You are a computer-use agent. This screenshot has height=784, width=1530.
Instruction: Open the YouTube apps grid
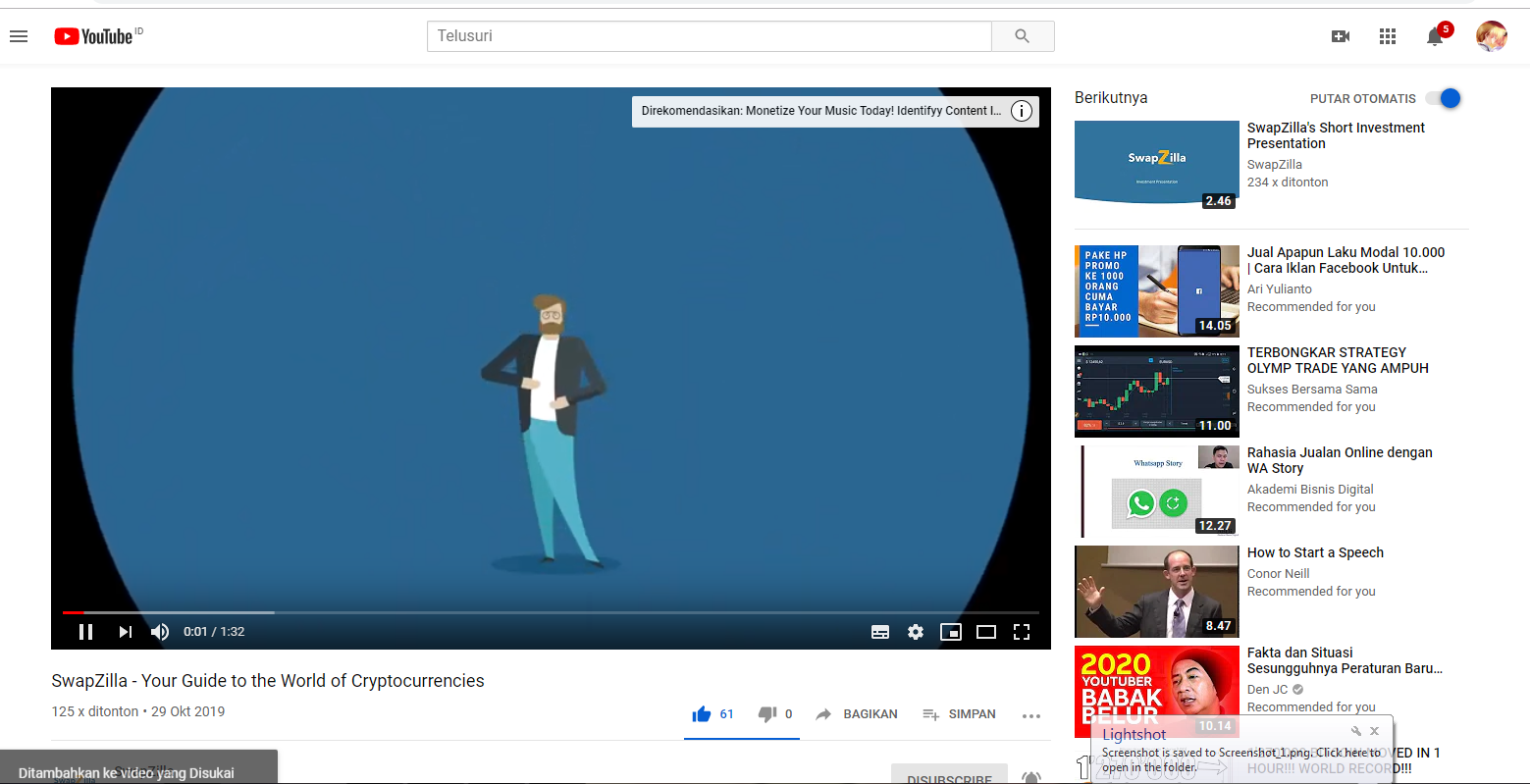(x=1388, y=36)
